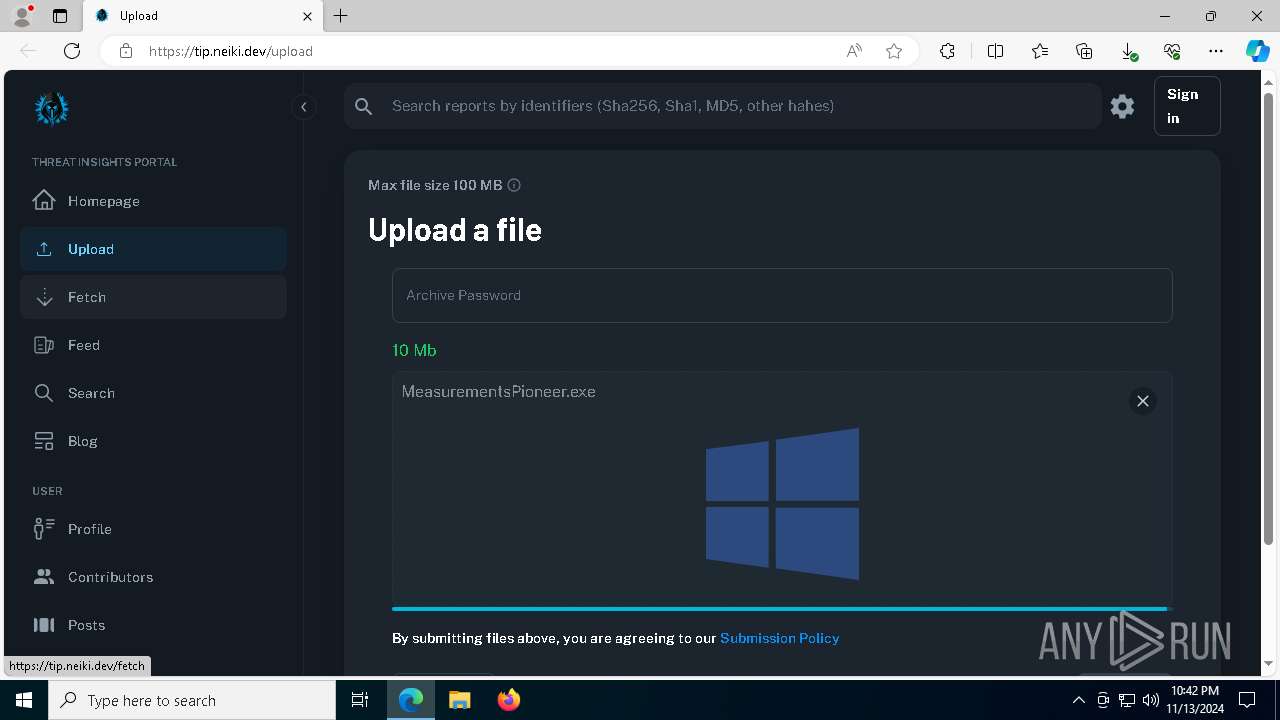
Task: Open tab actions menu
Action: click(60, 16)
